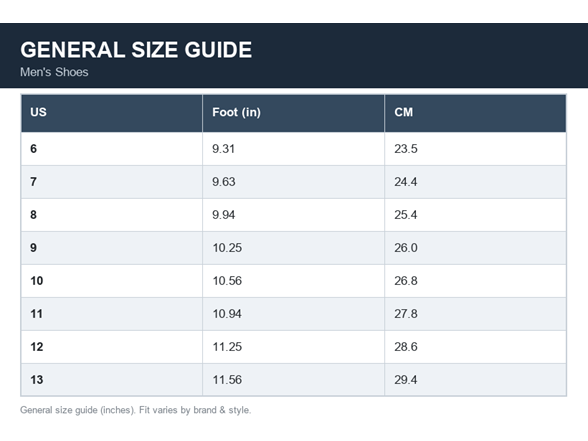
Task: Click the Men's Shoes subtitle
Action: point(54,72)
